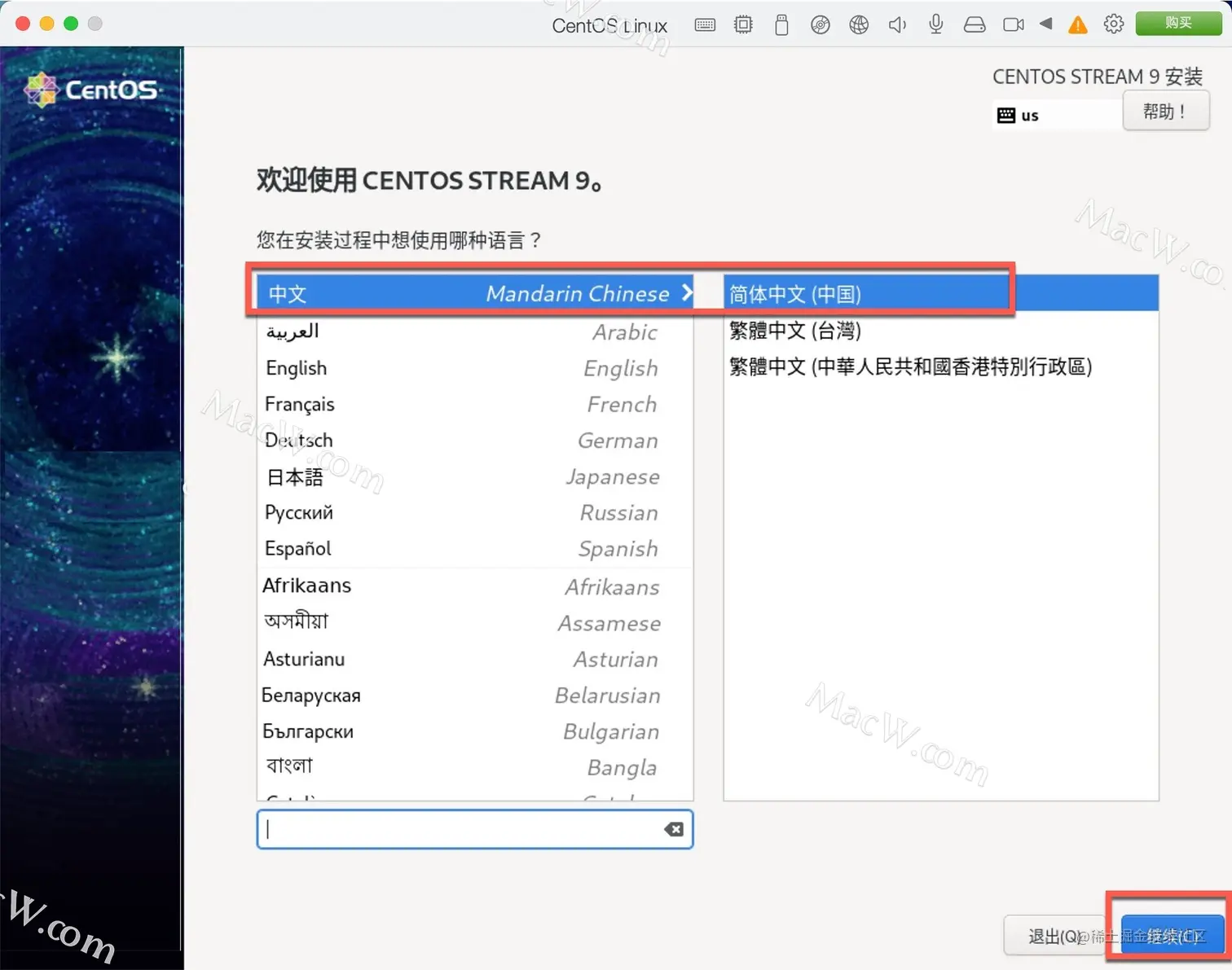Select Asturianu Asturian in the list

(475, 659)
